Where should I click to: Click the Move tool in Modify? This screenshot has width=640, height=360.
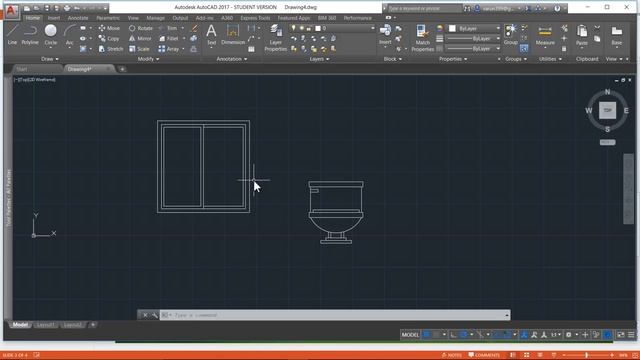point(109,28)
